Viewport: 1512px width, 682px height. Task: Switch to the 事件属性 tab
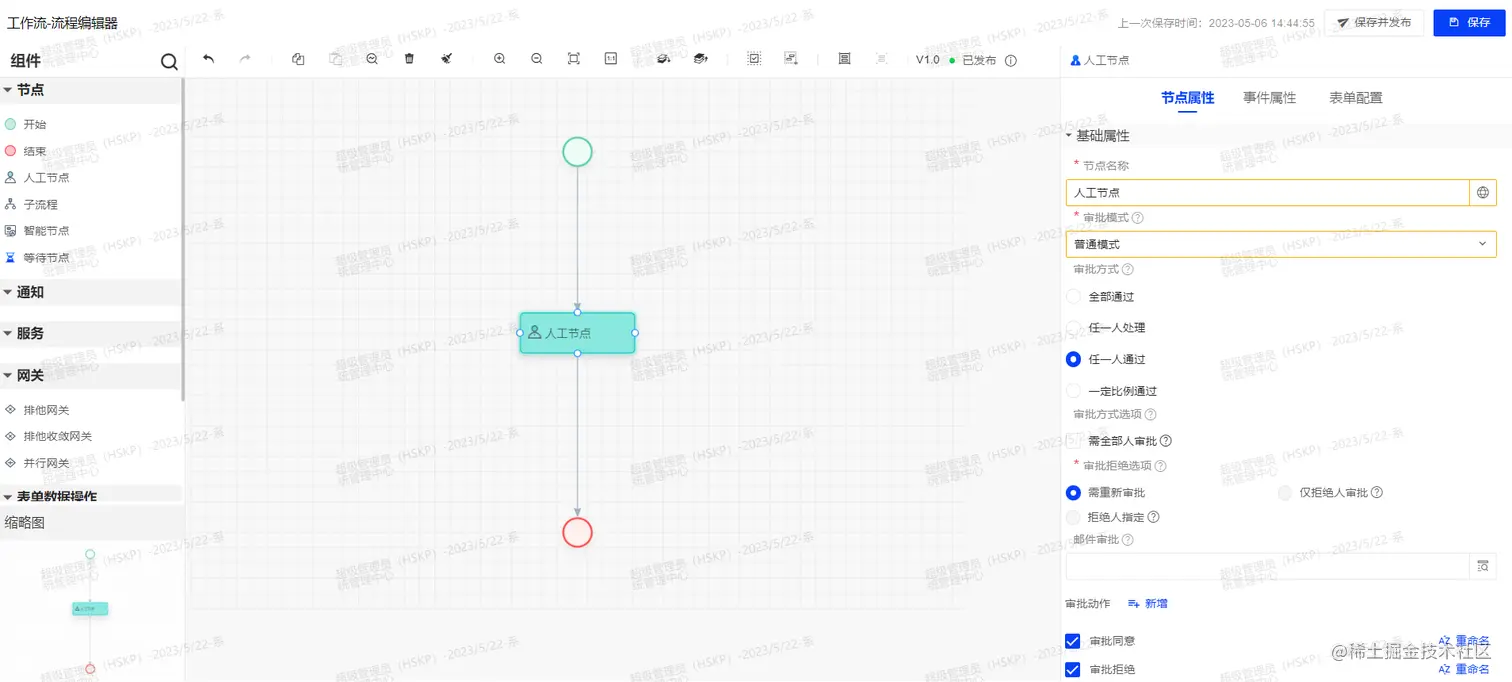1269,98
